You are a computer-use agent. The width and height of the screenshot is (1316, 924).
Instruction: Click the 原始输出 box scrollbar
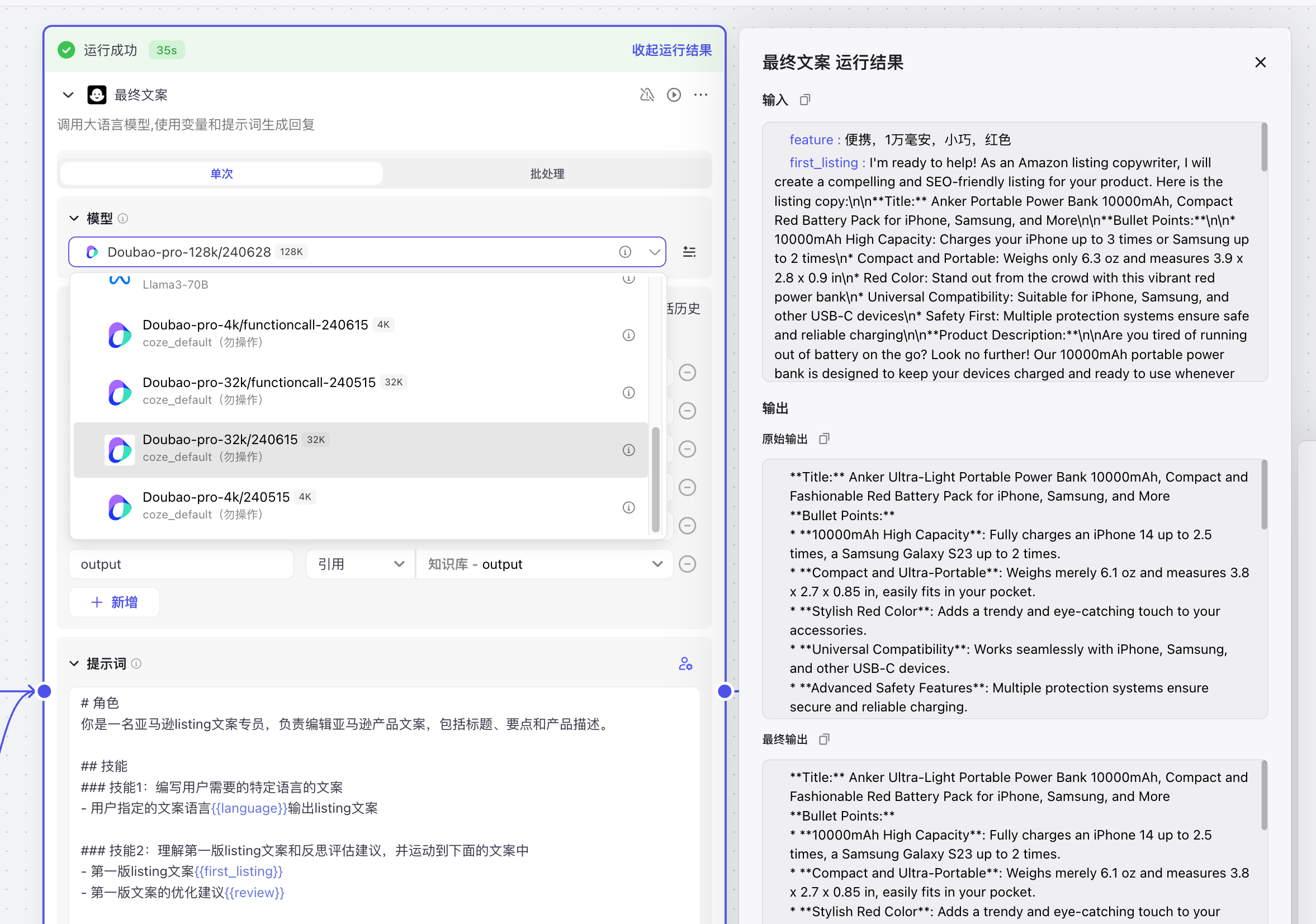coord(1264,494)
